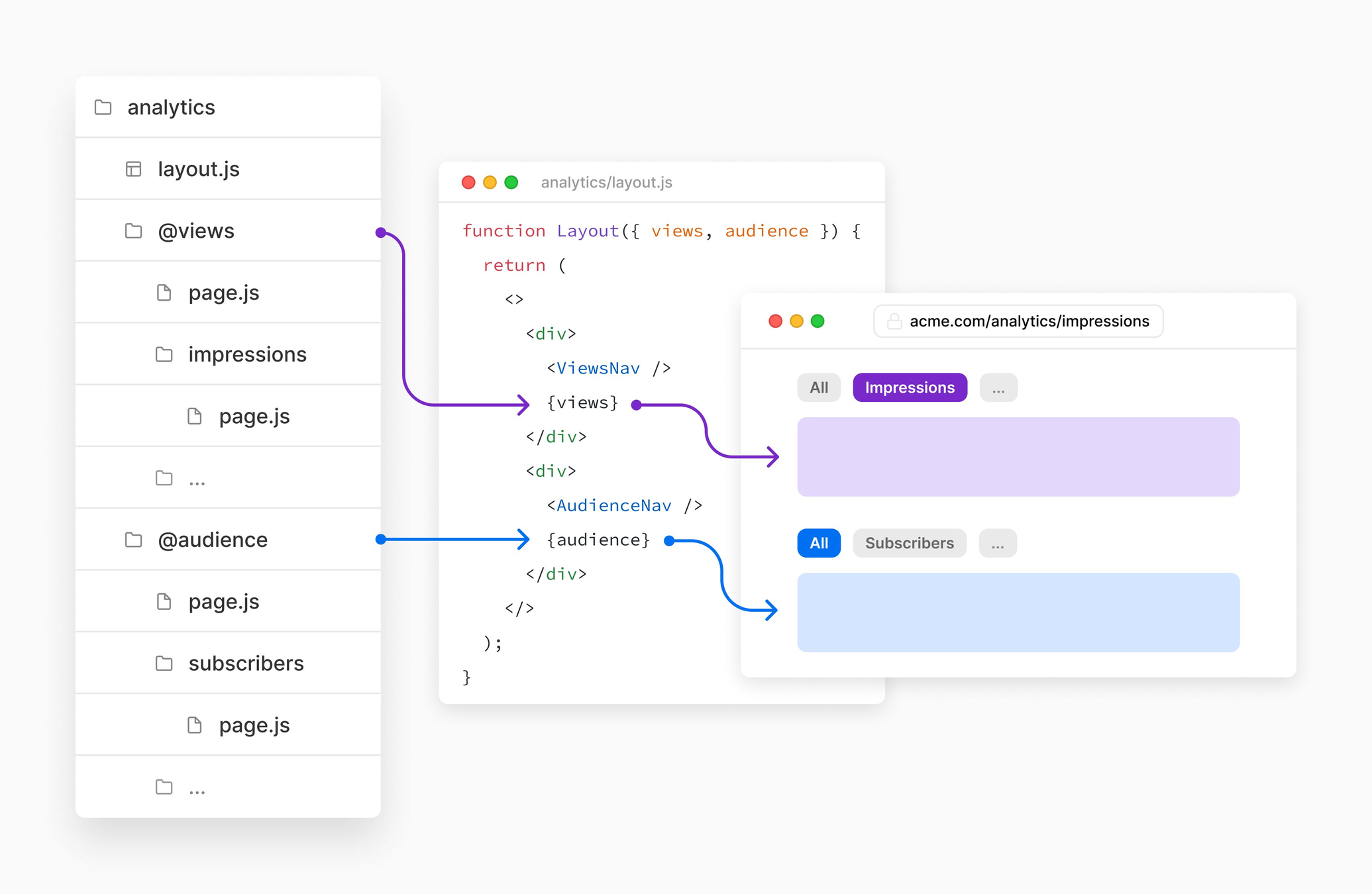Screen dimensions: 1372x894
Task: Open page.js under the impressions folder
Action: coord(254,417)
